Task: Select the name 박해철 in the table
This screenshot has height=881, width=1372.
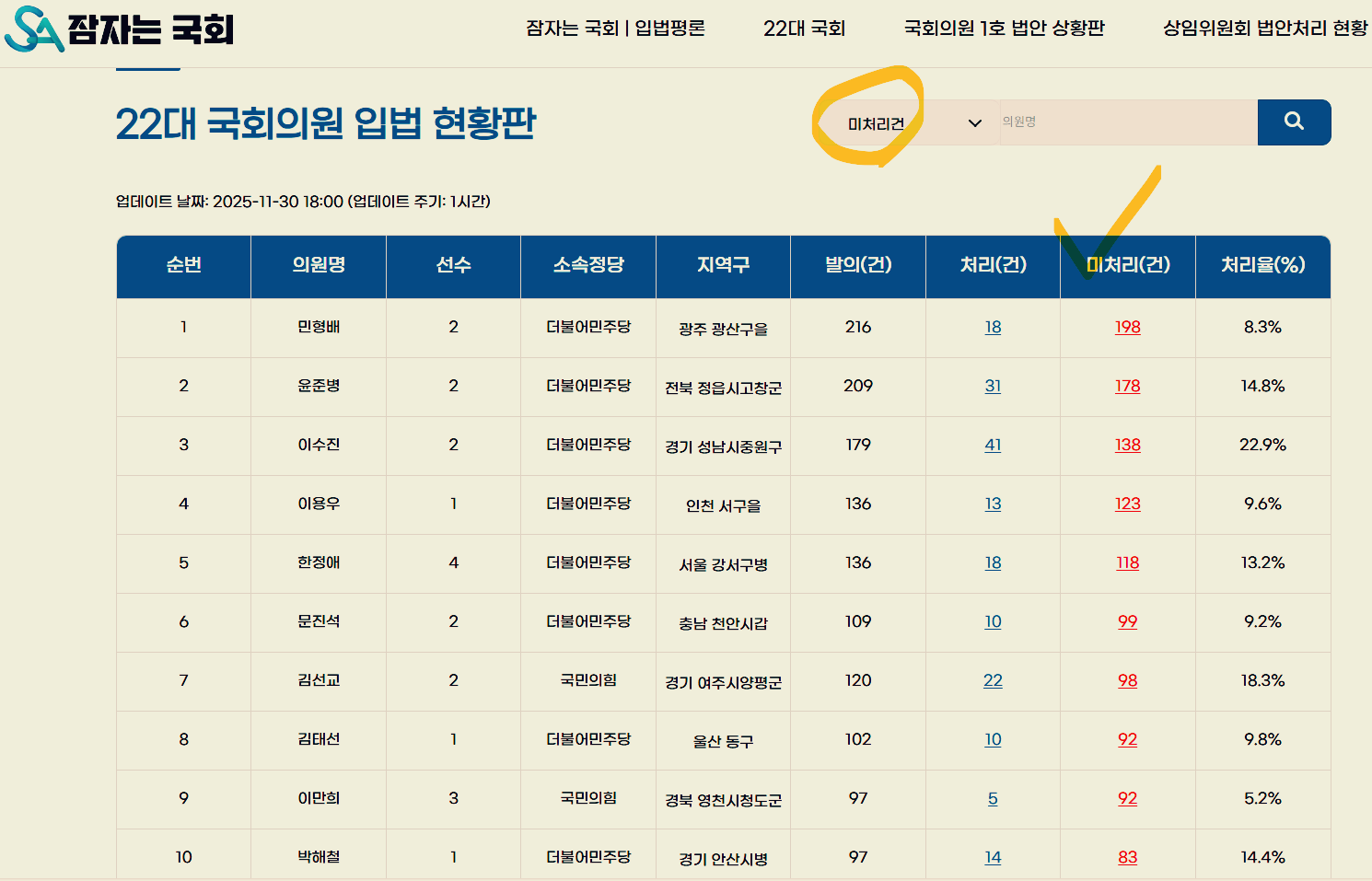Action: tap(319, 857)
